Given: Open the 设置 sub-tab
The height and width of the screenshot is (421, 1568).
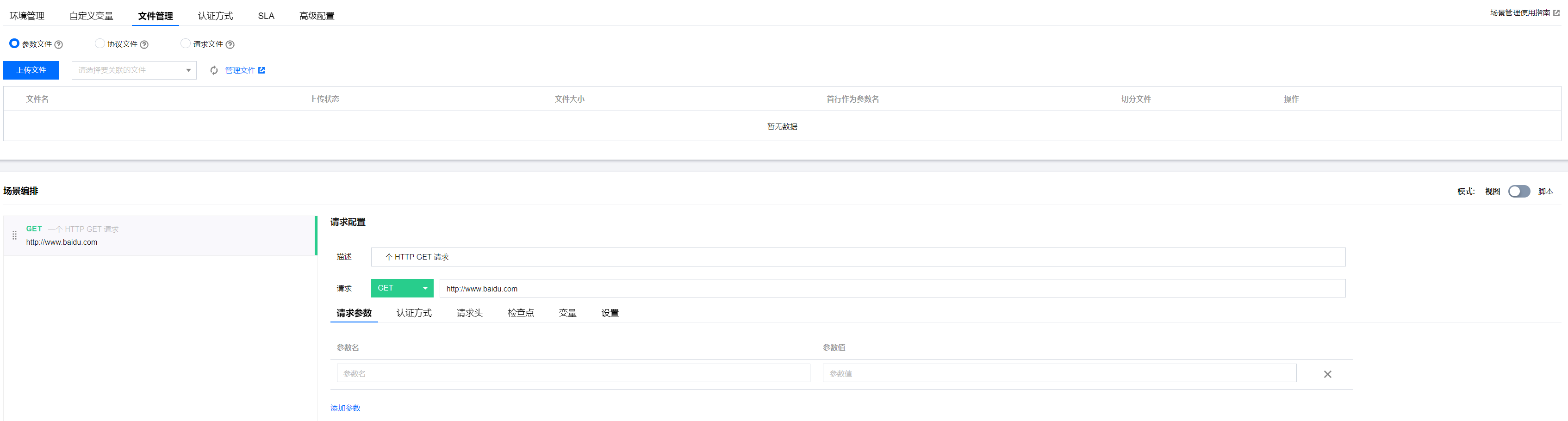Looking at the screenshot, I should 610,313.
